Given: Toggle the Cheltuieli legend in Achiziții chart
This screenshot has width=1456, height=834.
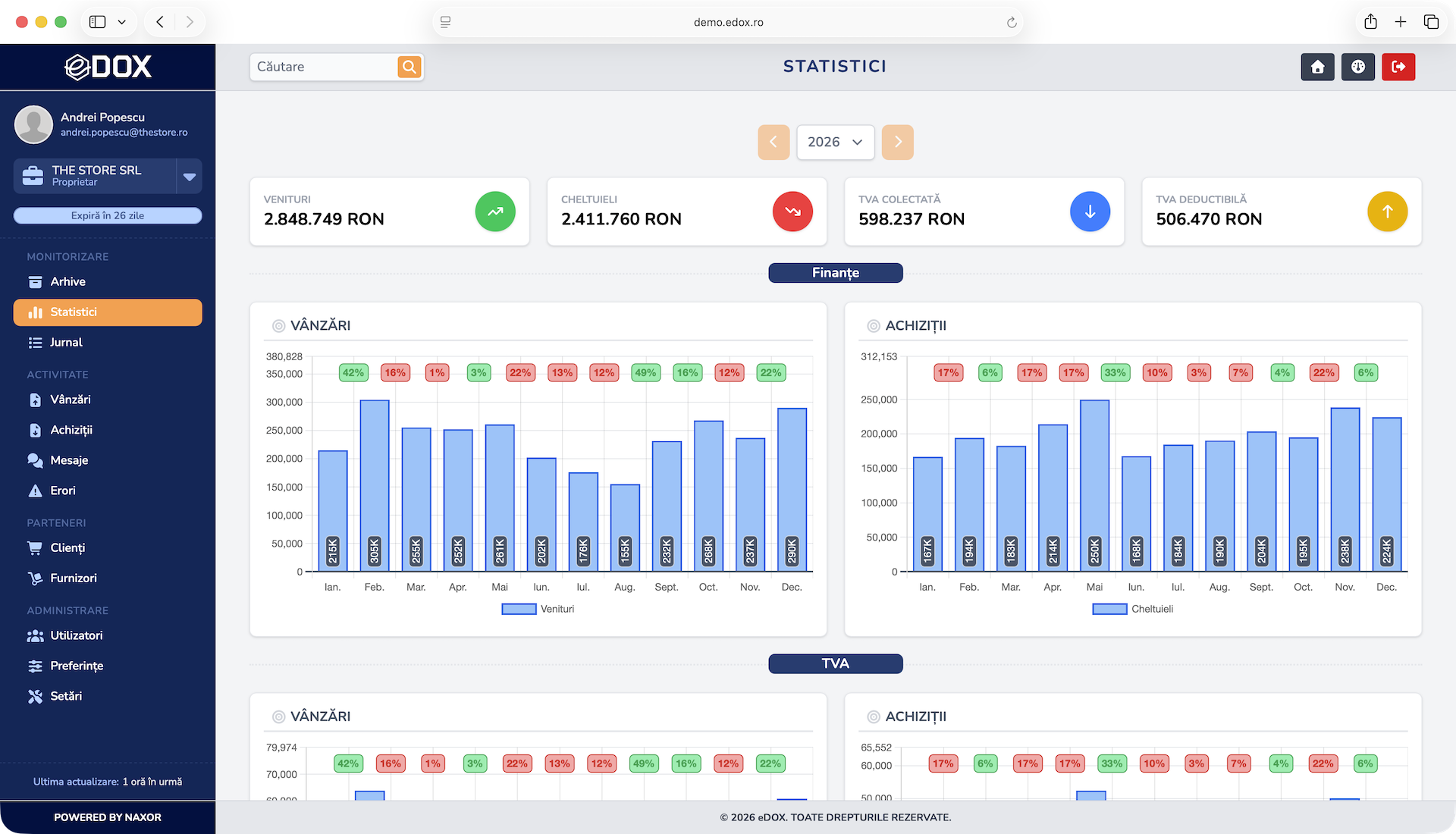Looking at the screenshot, I should pyautogui.click(x=1132, y=609).
